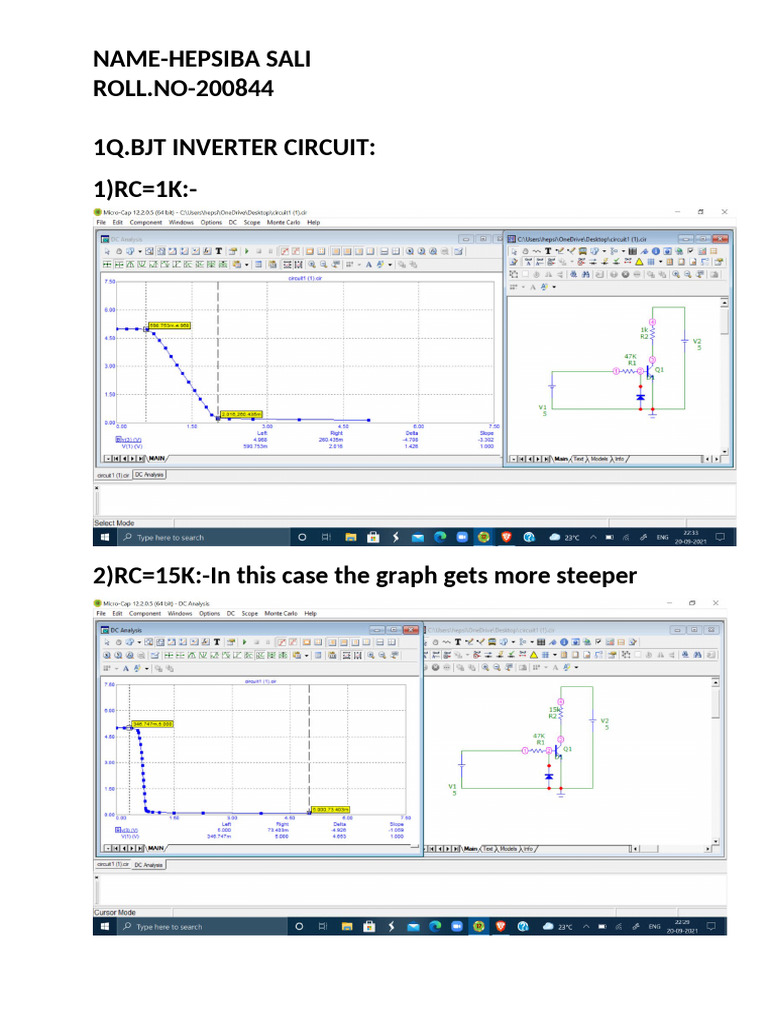This screenshot has width=768, height=1024.
Task: Click Edge browser icon in RC=1K screenshot taskbar
Action: pos(440,537)
